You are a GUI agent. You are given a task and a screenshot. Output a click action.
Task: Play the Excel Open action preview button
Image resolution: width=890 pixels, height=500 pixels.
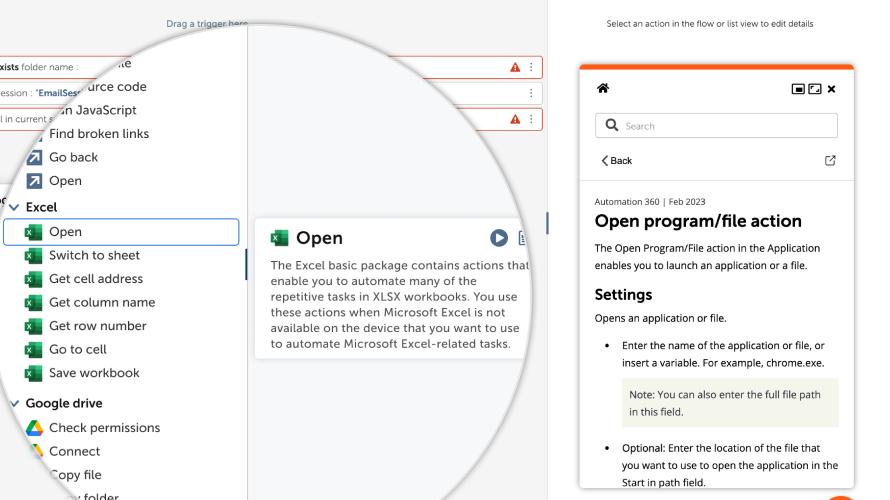[499, 238]
